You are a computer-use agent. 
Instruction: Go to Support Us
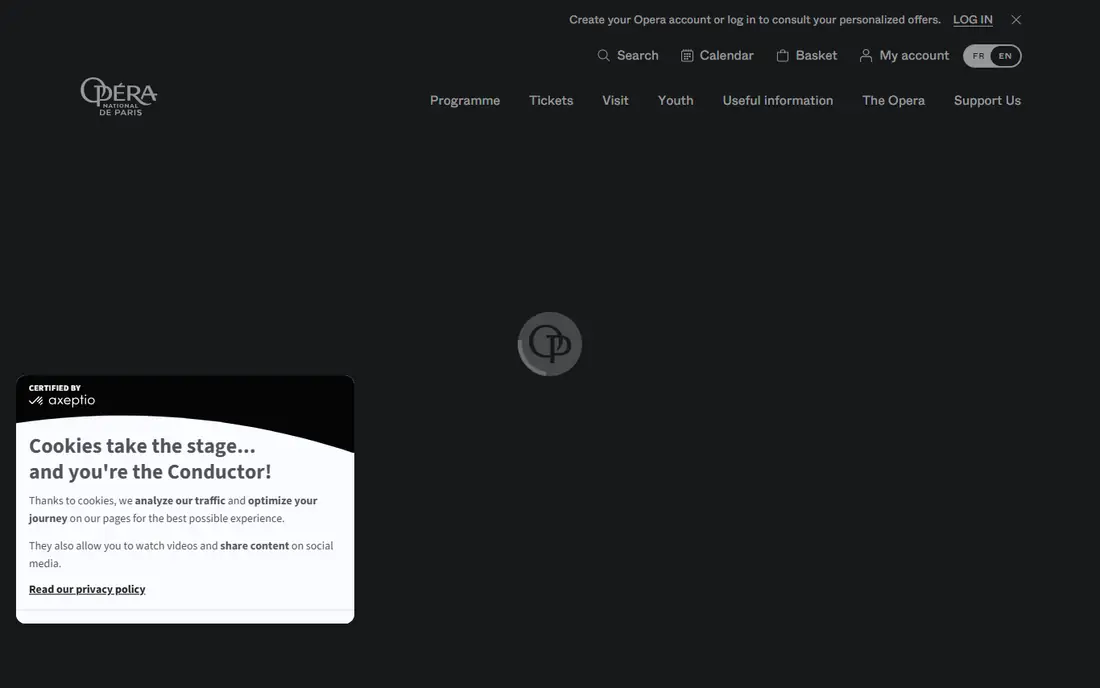(x=987, y=100)
